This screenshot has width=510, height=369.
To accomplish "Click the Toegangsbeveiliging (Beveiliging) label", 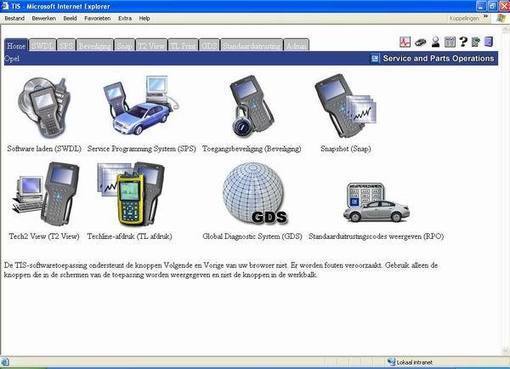I will (x=252, y=149).
